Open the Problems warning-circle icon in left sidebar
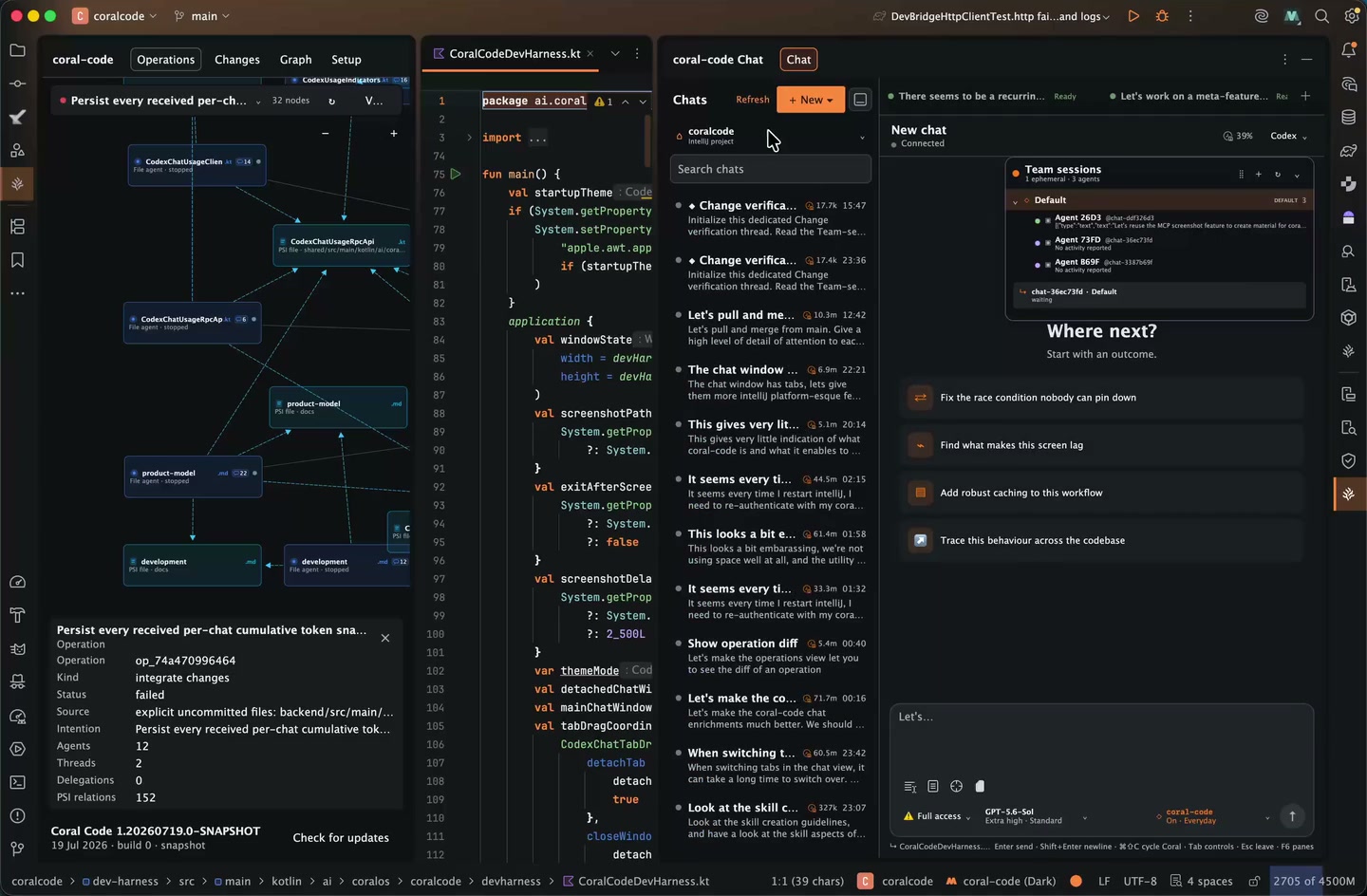The image size is (1367, 896). pyautogui.click(x=17, y=815)
